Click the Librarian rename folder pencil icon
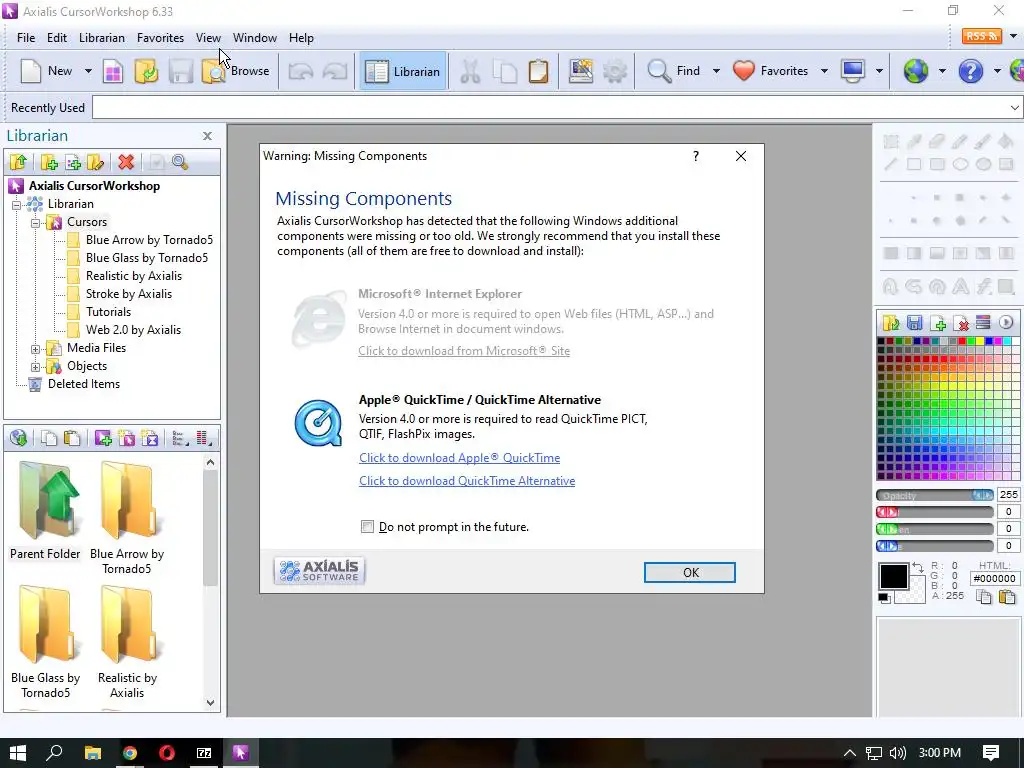 click(x=95, y=162)
